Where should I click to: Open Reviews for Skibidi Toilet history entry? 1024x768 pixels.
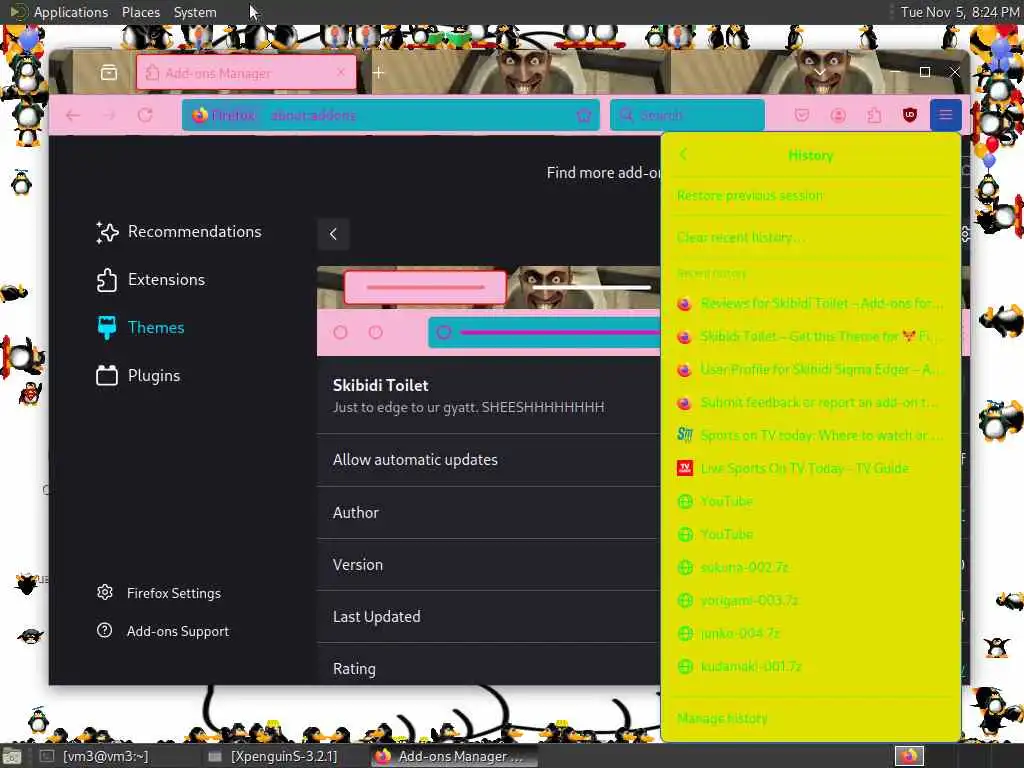(810, 304)
